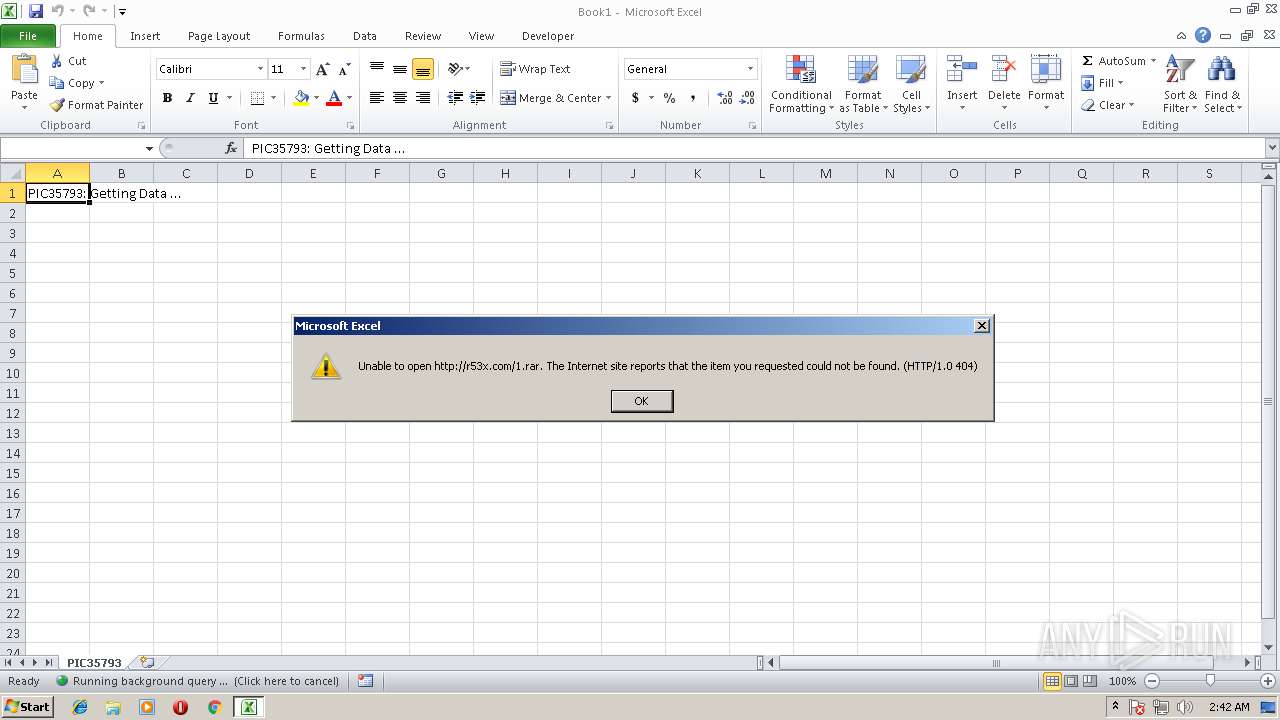
Task: Open Sort & Filter menu
Action: point(1180,85)
